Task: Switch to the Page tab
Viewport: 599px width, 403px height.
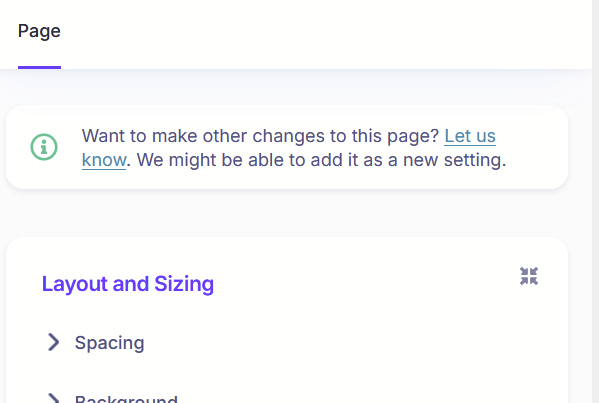Action: (39, 31)
